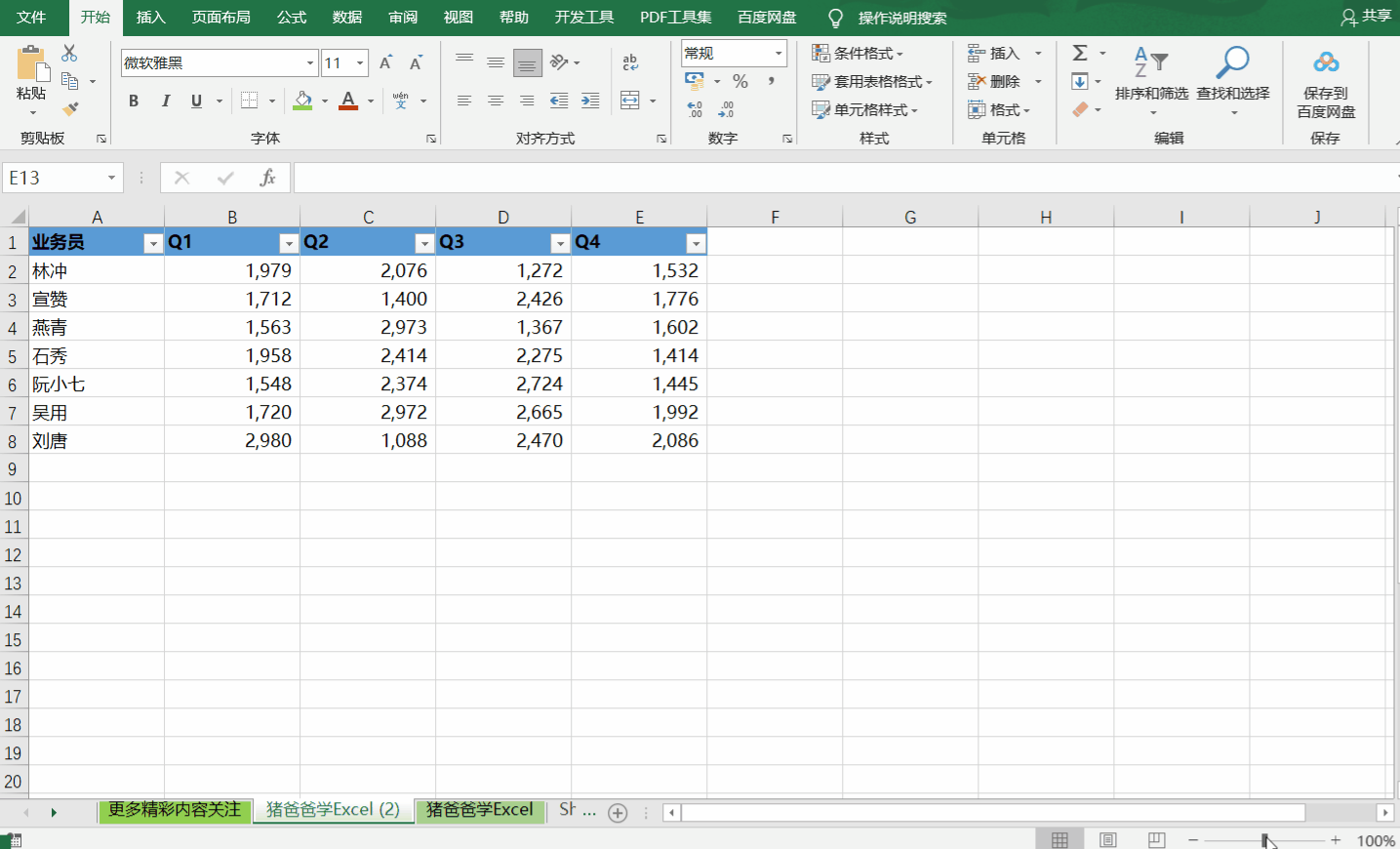
Task: Click the Borders icon
Action: coord(250,101)
